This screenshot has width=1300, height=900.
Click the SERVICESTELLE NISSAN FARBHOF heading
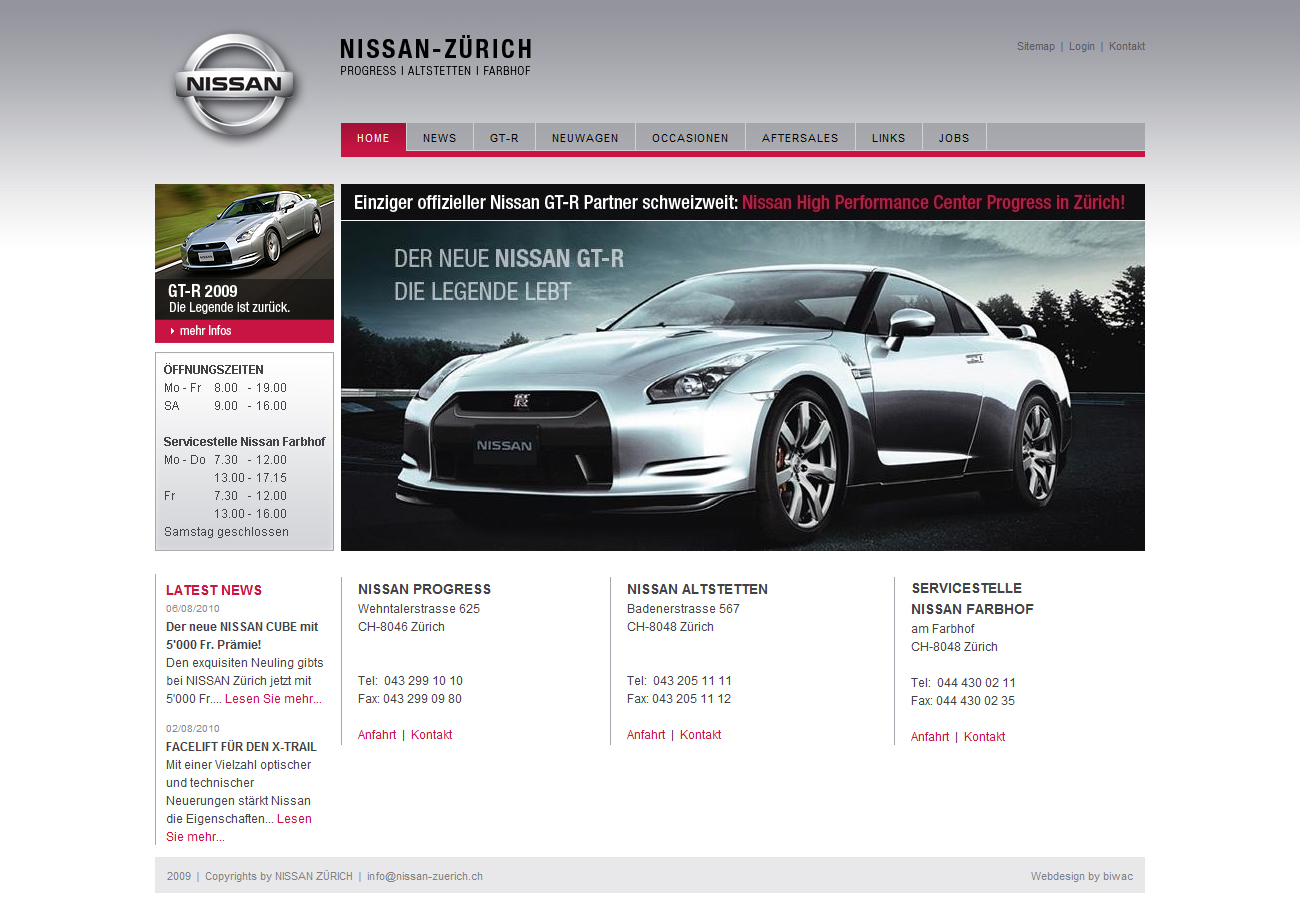[972, 598]
